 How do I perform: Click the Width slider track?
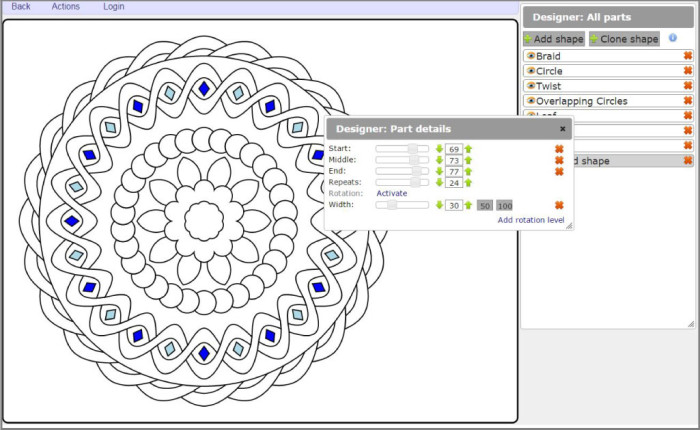pyautogui.click(x=402, y=205)
